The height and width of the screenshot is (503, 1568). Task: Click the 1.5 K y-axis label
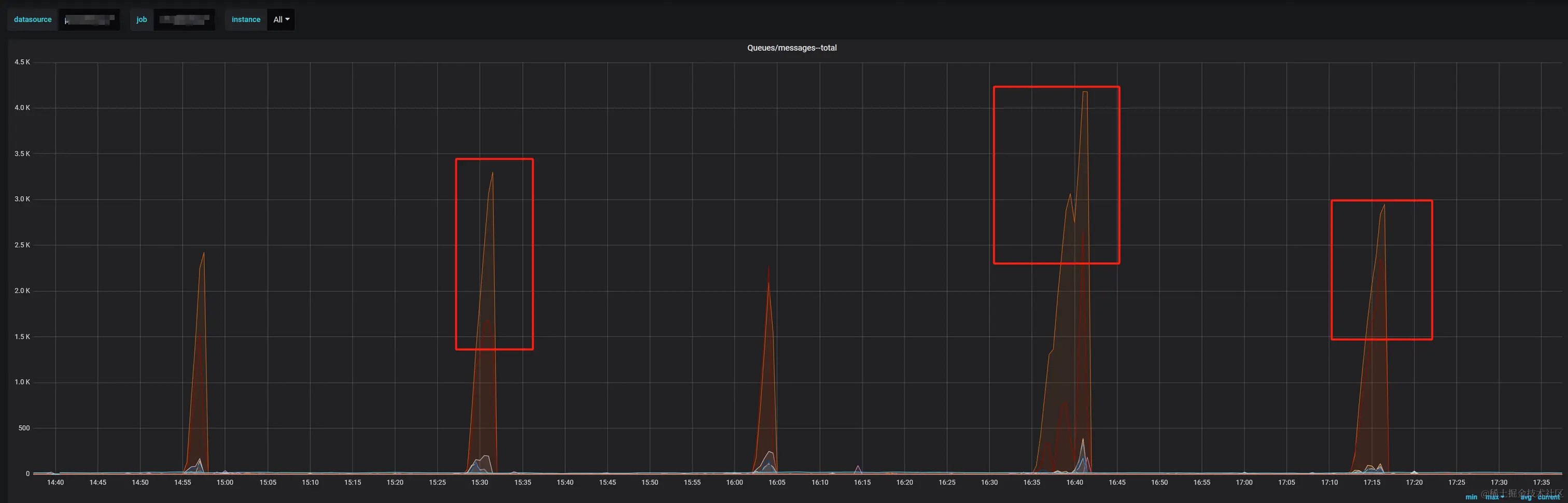coord(22,337)
